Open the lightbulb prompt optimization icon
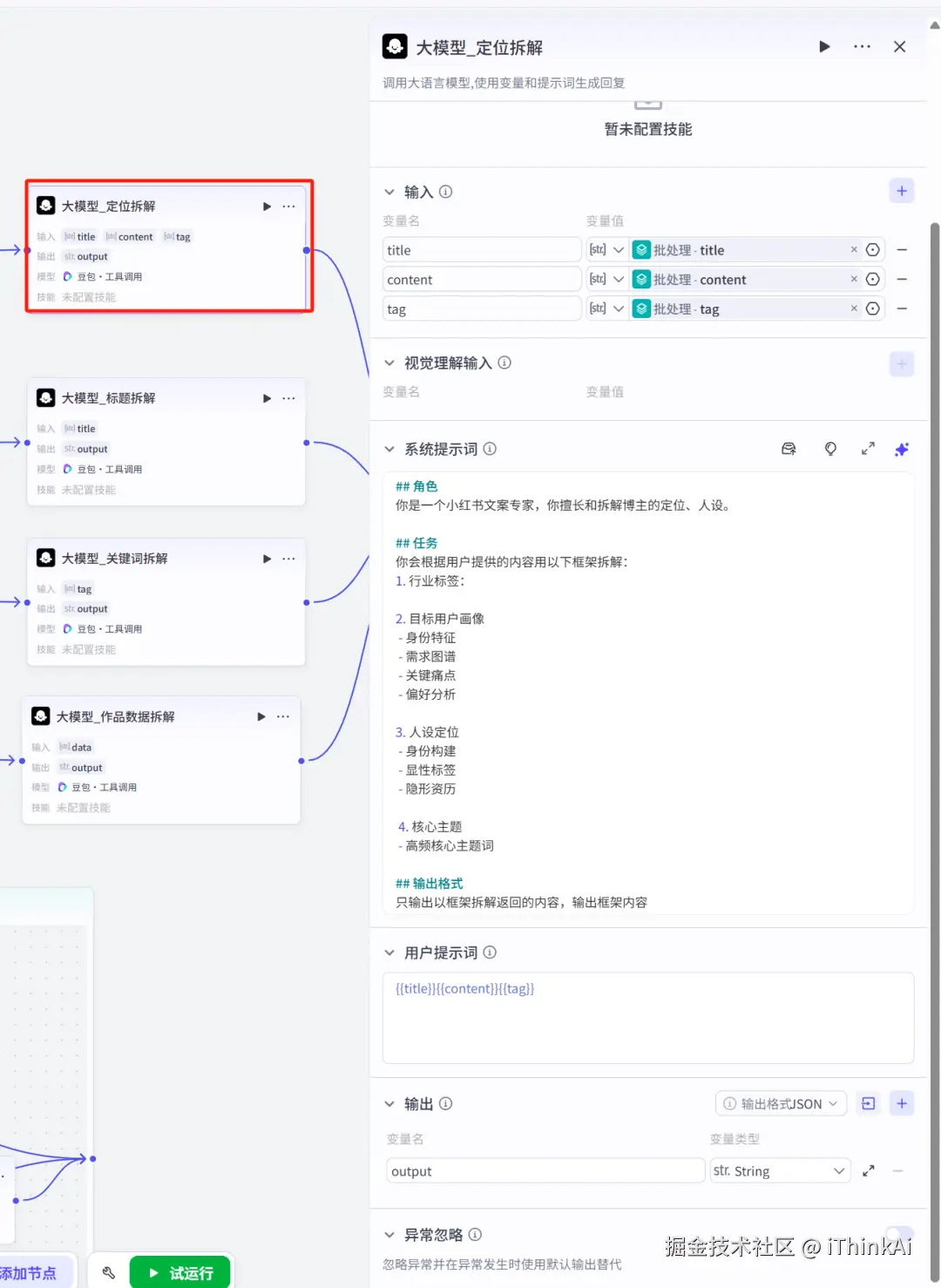The image size is (941, 1288). coord(830,449)
